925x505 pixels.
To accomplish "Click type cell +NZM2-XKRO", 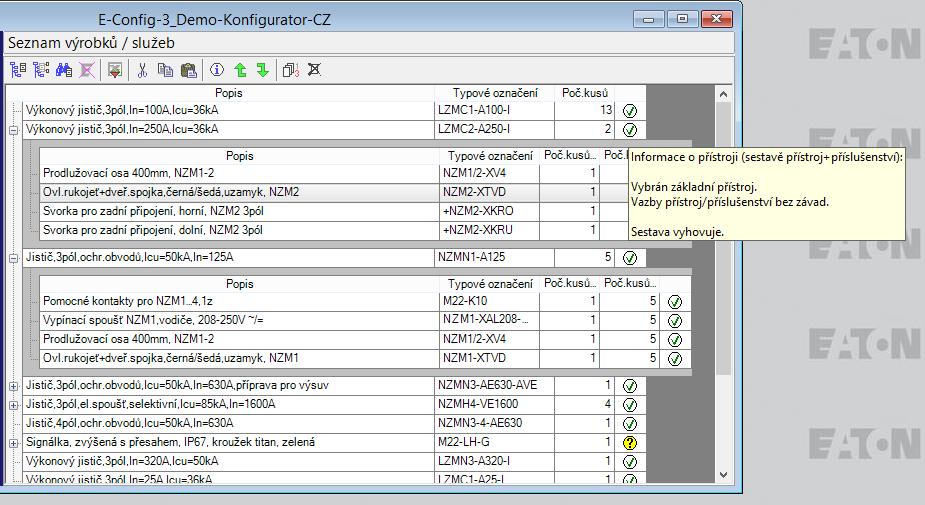I will click(490, 211).
